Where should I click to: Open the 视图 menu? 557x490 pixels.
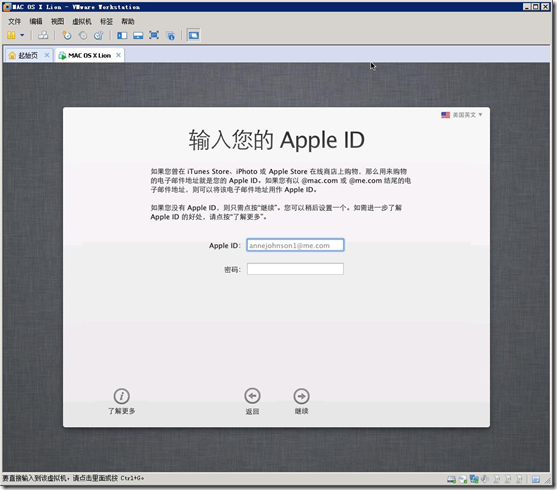pos(57,21)
